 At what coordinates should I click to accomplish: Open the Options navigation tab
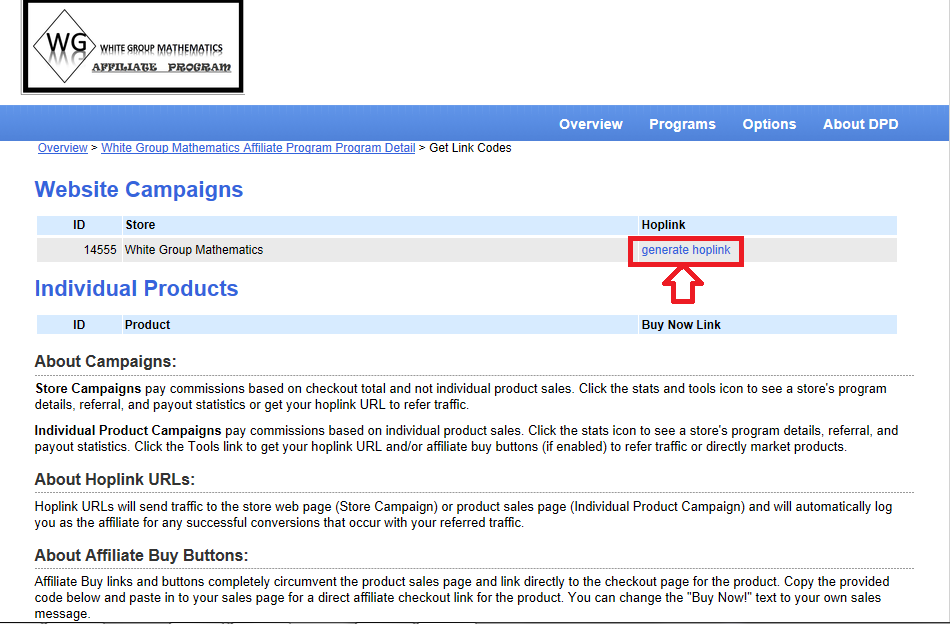[769, 124]
